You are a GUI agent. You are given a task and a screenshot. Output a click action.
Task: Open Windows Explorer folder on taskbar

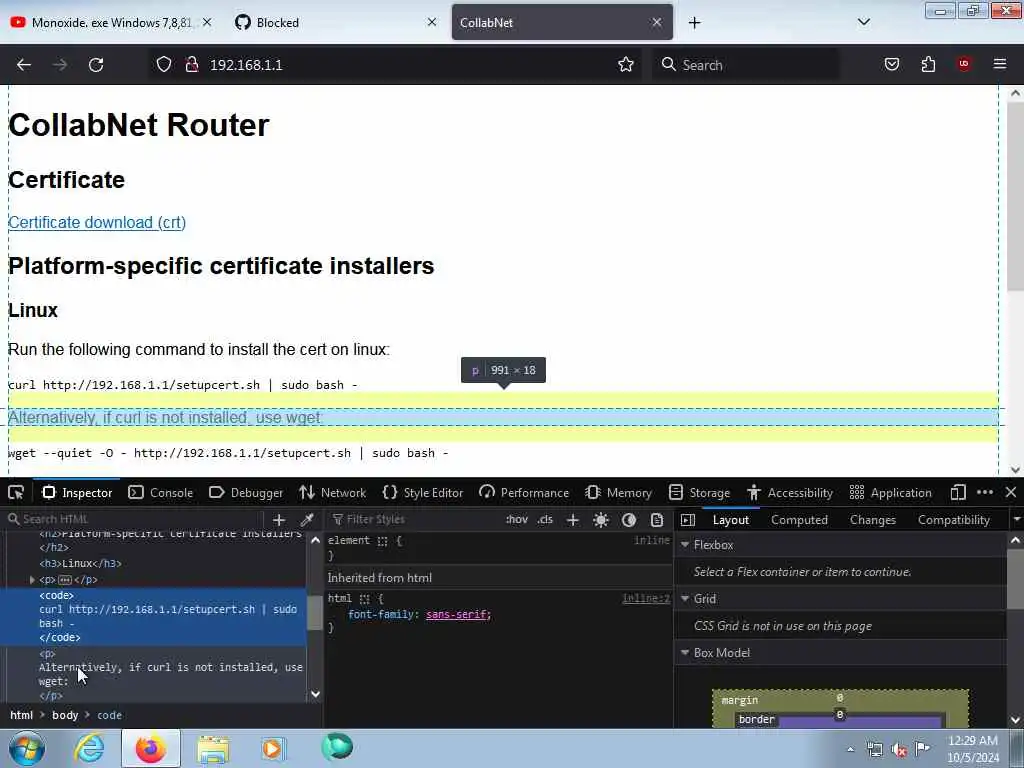(x=214, y=748)
